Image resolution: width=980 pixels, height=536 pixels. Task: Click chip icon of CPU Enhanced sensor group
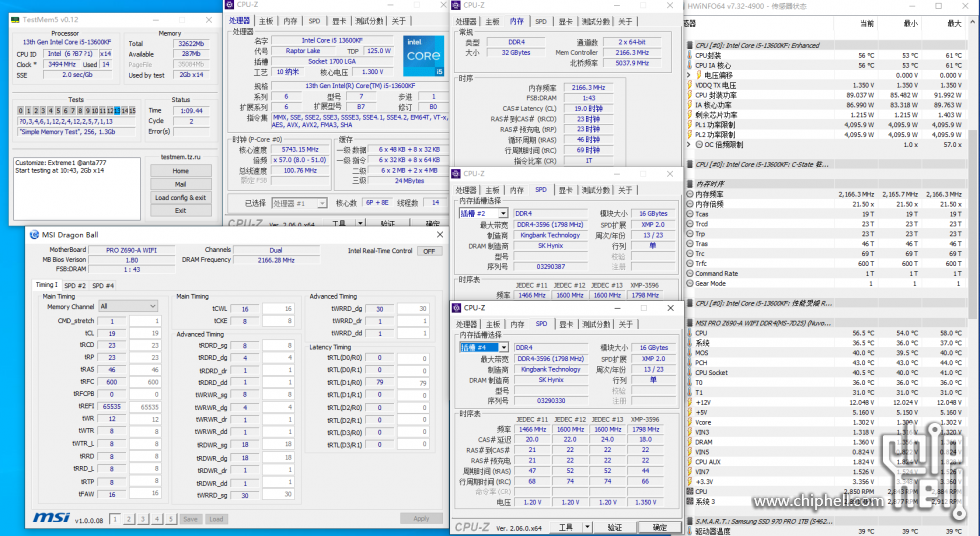(x=689, y=46)
